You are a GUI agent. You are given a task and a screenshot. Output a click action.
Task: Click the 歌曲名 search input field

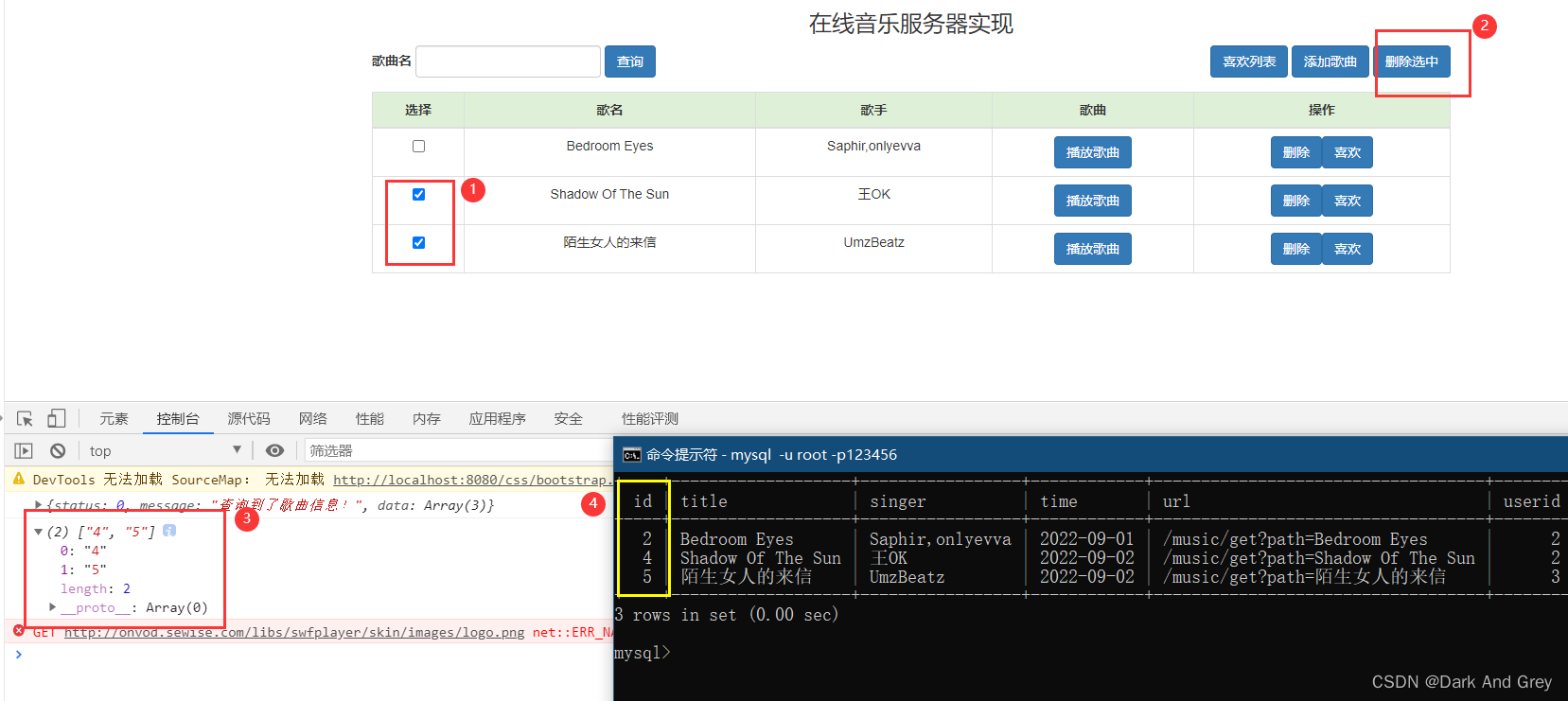(508, 61)
